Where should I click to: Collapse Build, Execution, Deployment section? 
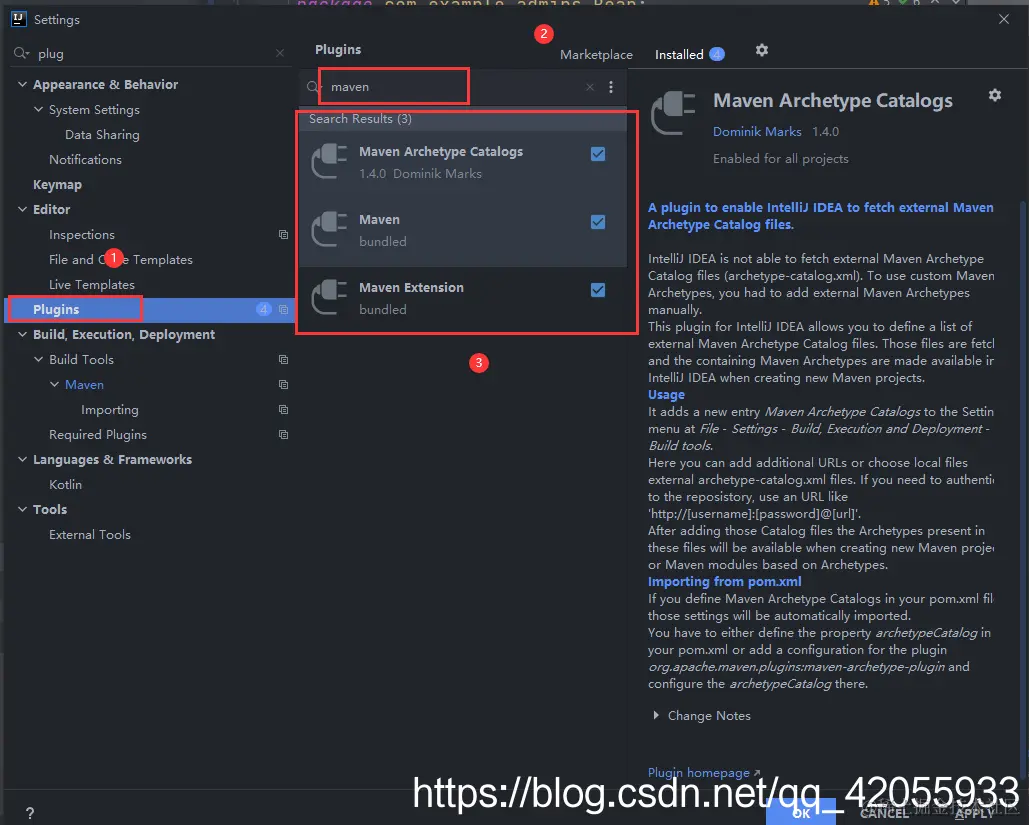[22, 334]
